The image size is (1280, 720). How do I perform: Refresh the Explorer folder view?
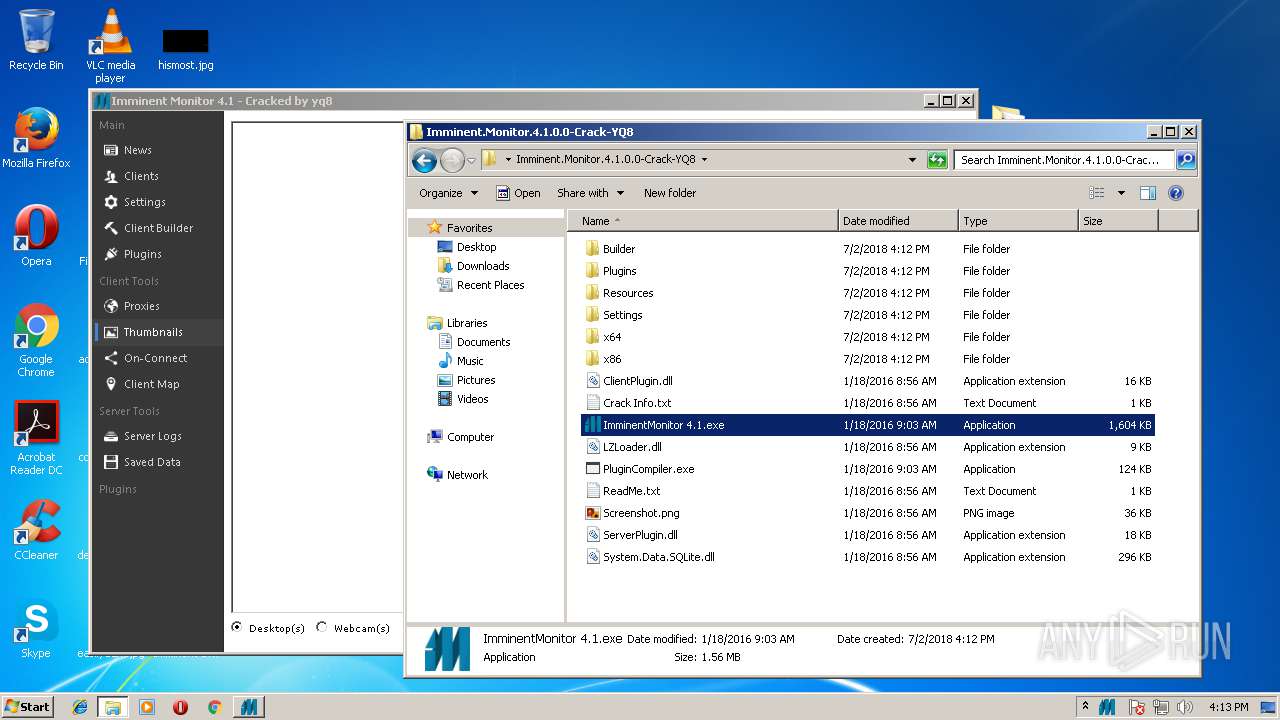point(937,160)
